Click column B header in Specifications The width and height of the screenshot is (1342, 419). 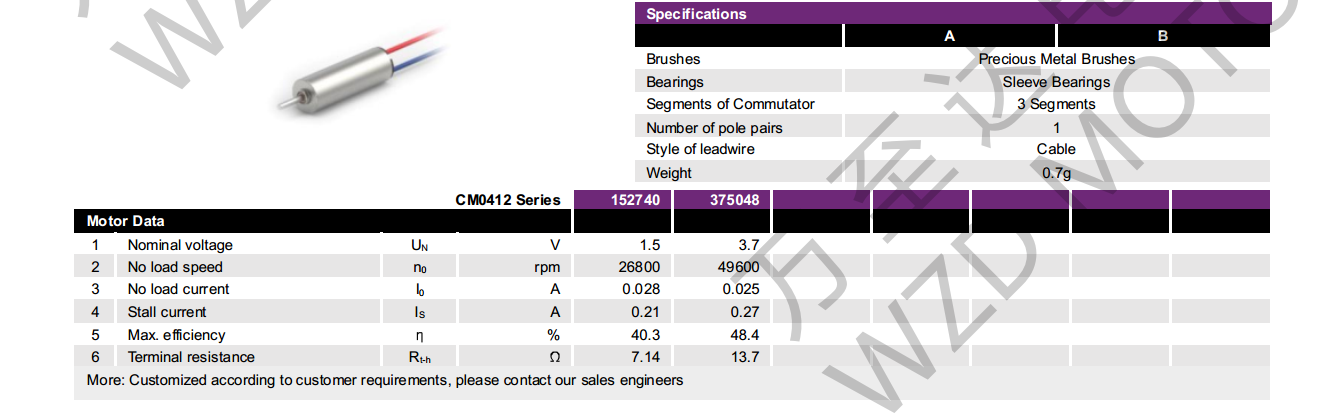tap(1163, 36)
